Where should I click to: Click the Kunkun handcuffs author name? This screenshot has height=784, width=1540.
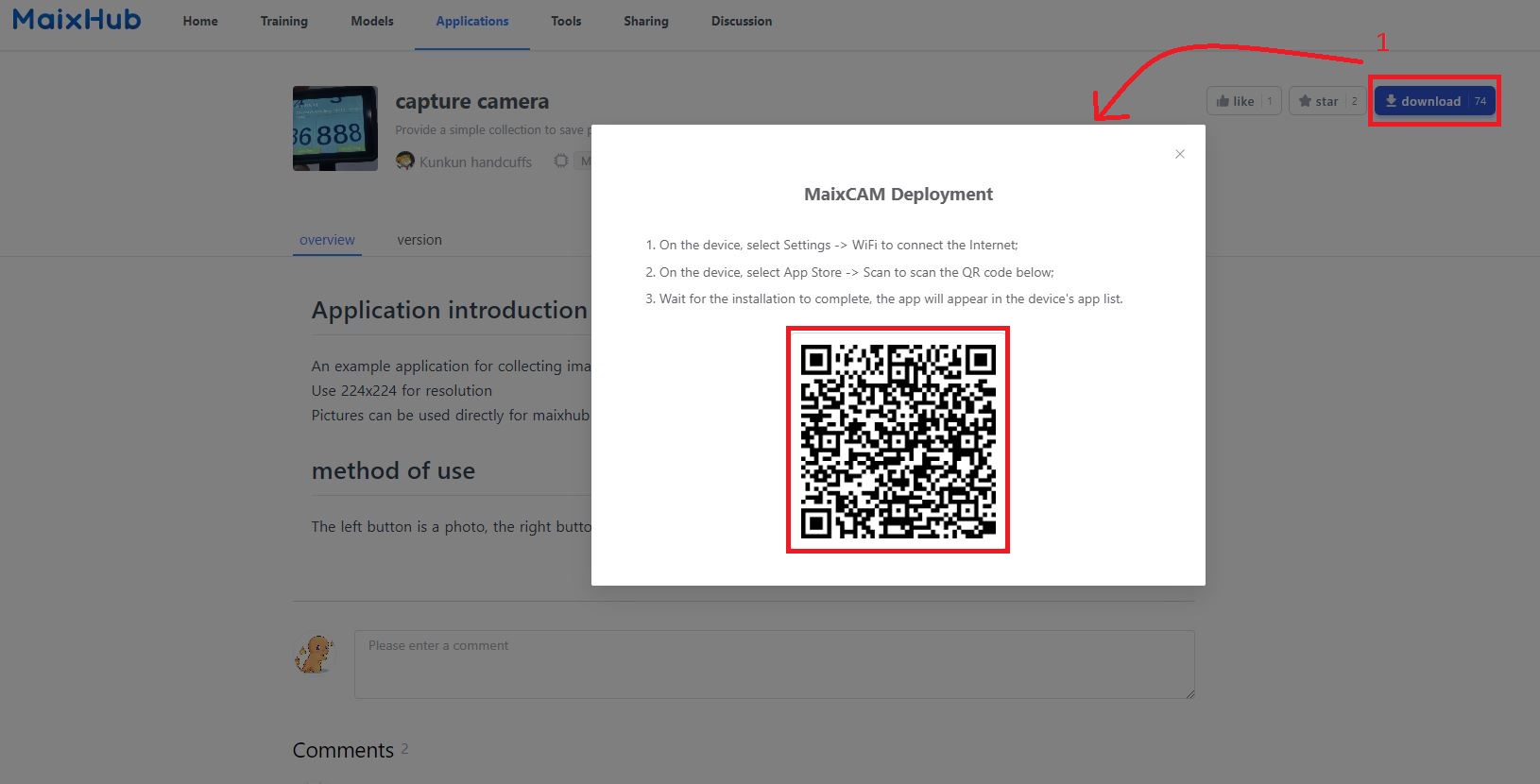point(475,162)
